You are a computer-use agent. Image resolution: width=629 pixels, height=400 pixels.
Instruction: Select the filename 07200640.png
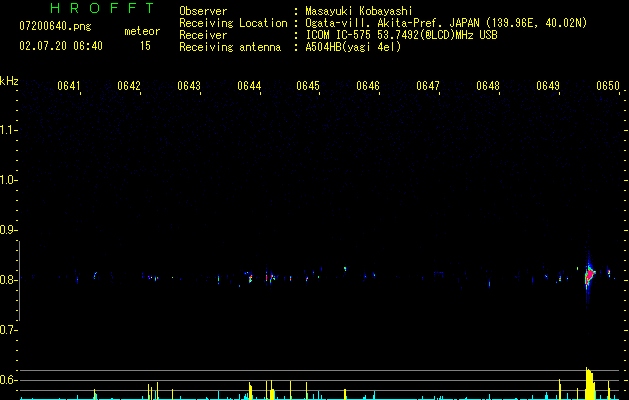tap(55, 27)
